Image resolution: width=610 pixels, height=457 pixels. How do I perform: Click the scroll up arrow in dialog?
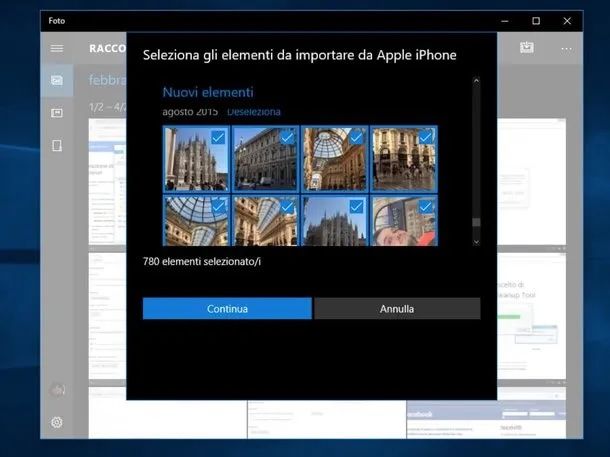click(x=476, y=81)
